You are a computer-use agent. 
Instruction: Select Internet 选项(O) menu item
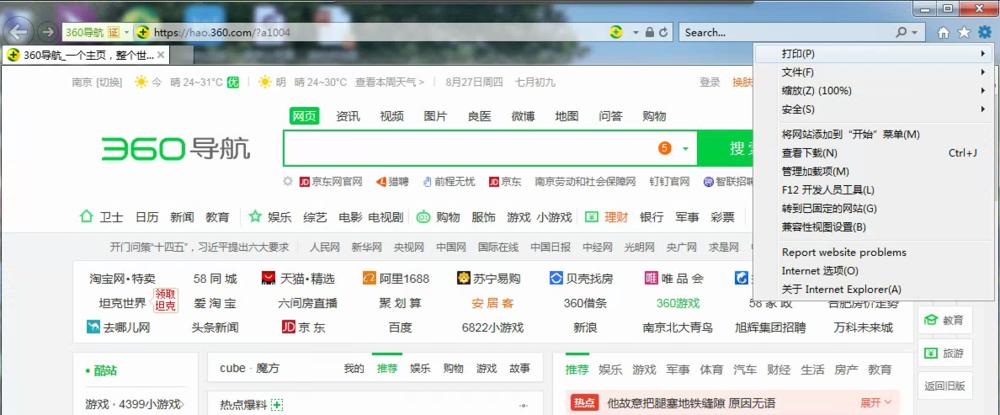pyautogui.click(x=873, y=271)
